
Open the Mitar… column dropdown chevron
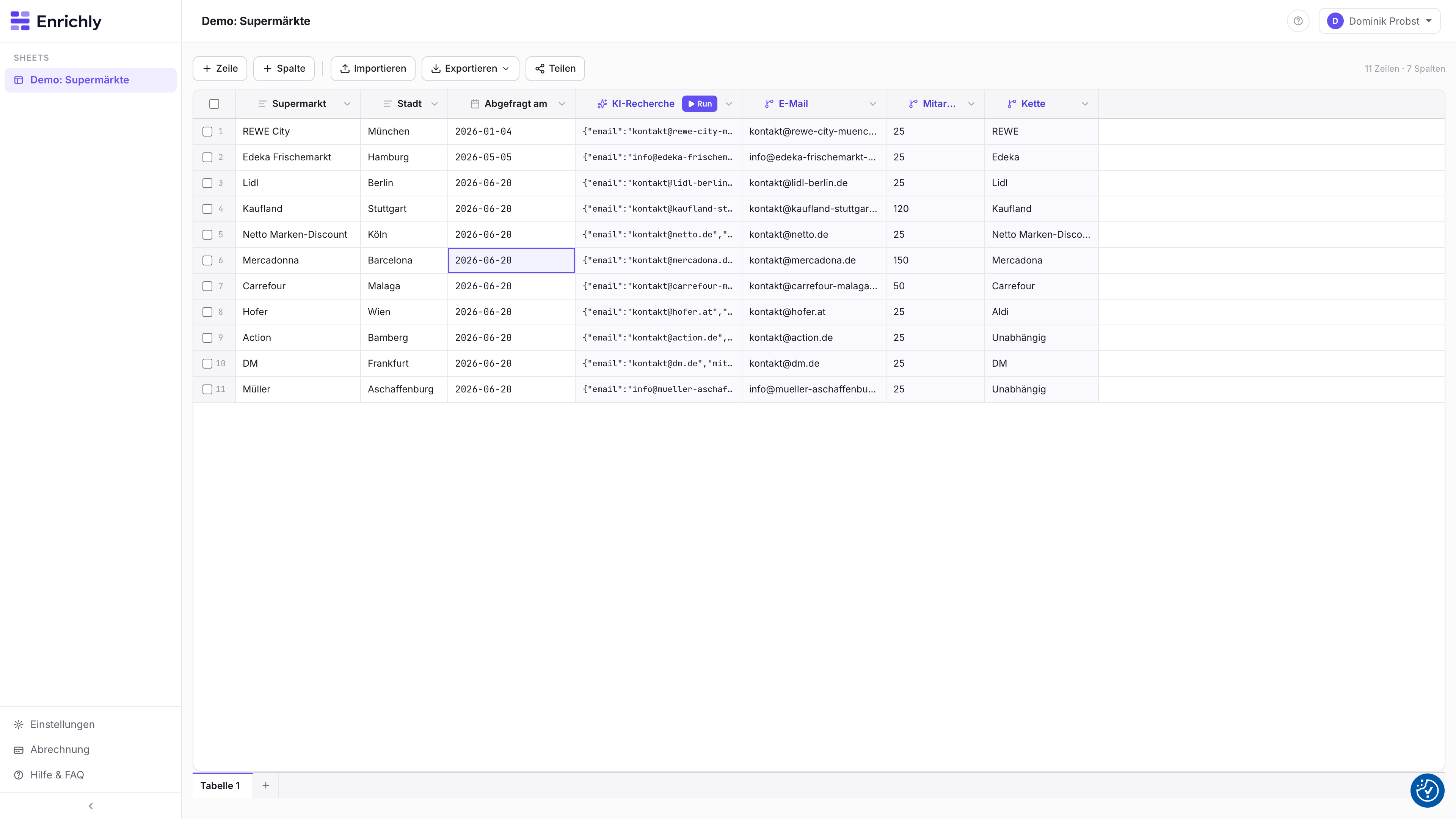[971, 104]
